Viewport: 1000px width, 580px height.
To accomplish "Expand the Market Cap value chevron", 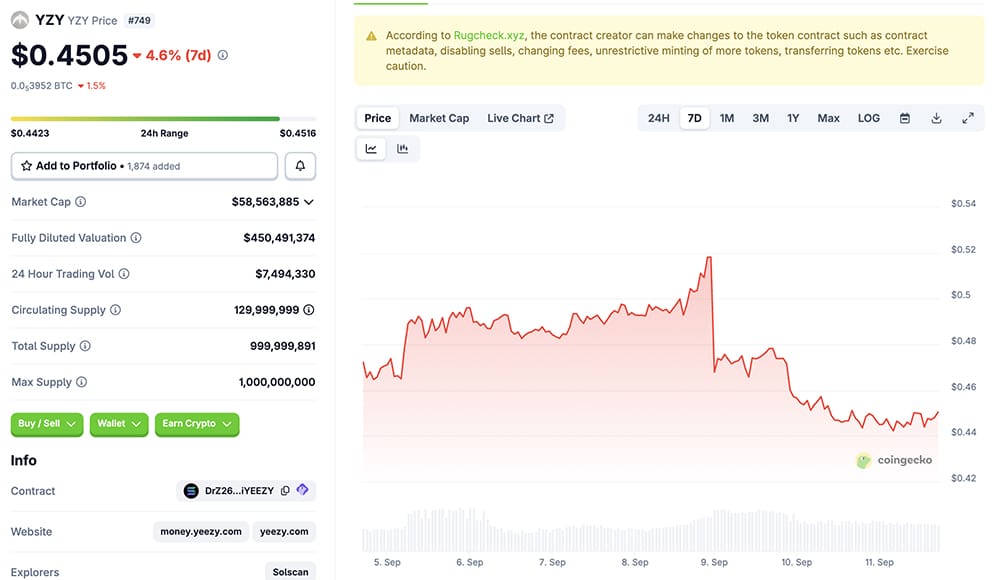I will (309, 202).
